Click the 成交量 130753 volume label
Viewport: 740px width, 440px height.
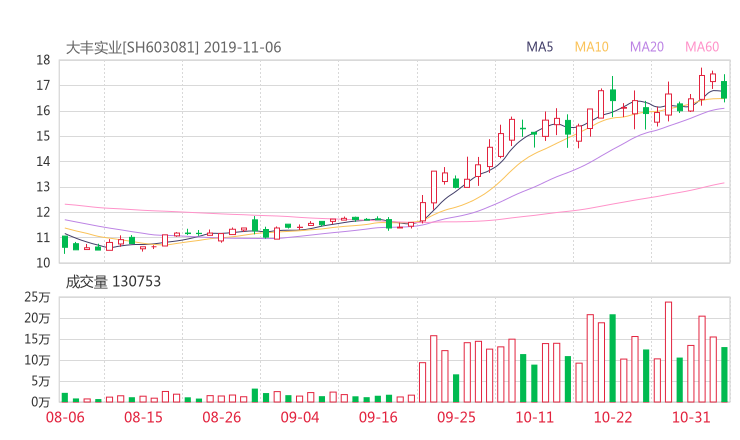pos(113,282)
